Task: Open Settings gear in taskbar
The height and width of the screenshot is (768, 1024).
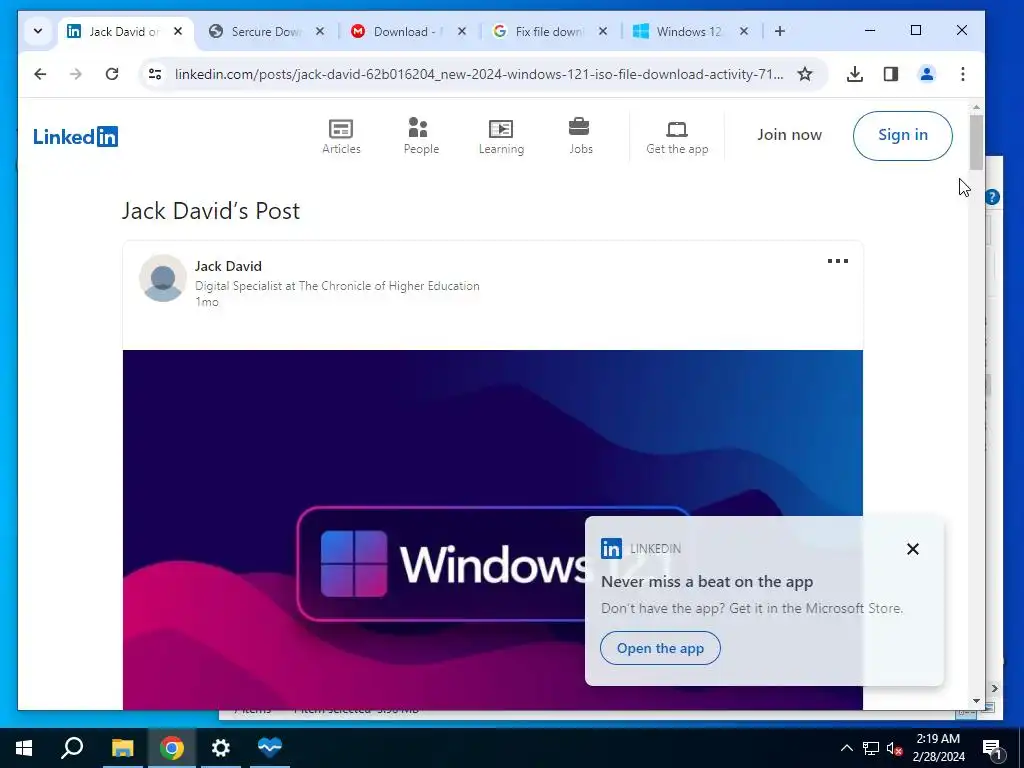Action: tap(221, 748)
